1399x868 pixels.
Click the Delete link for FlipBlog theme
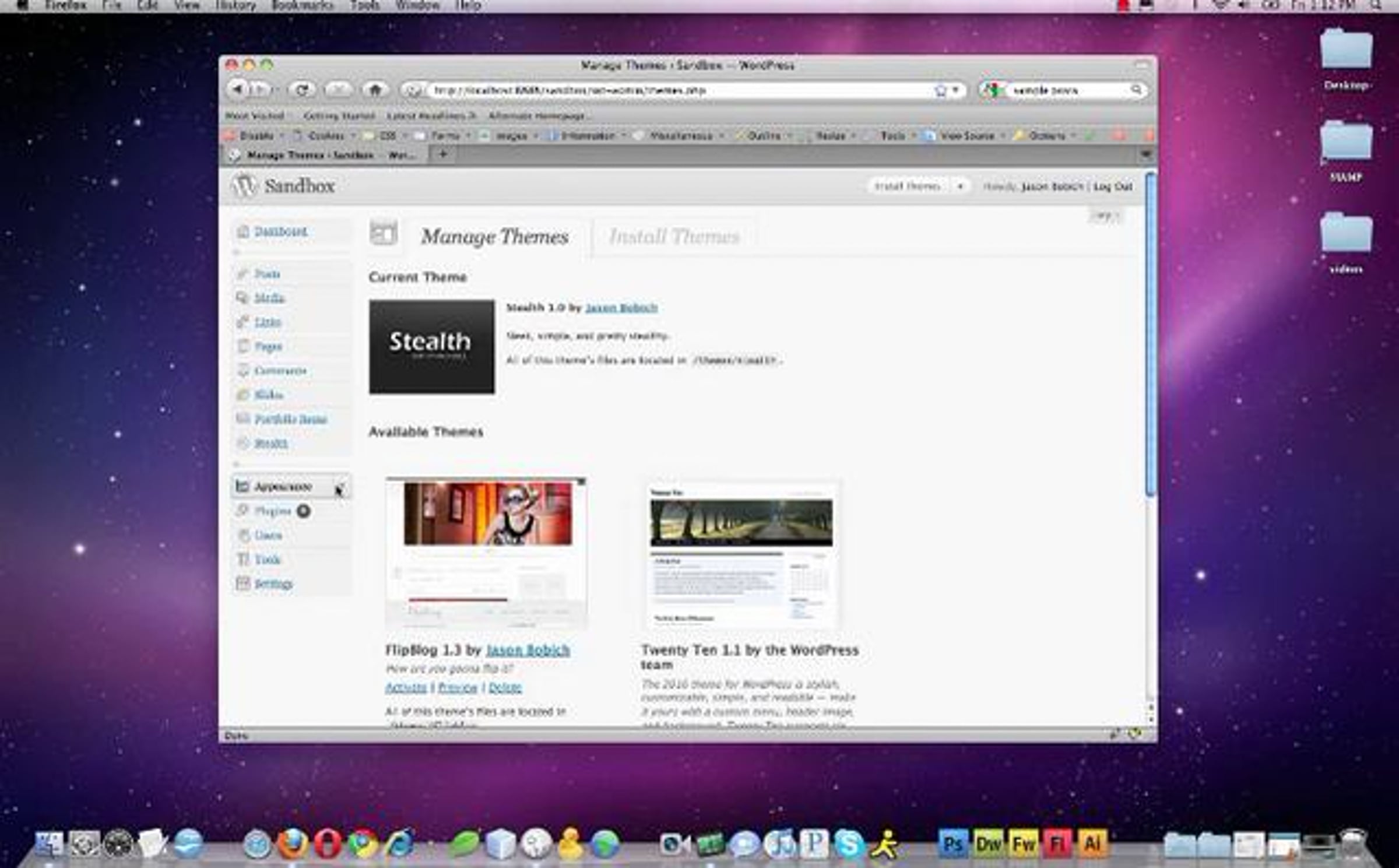pos(505,688)
